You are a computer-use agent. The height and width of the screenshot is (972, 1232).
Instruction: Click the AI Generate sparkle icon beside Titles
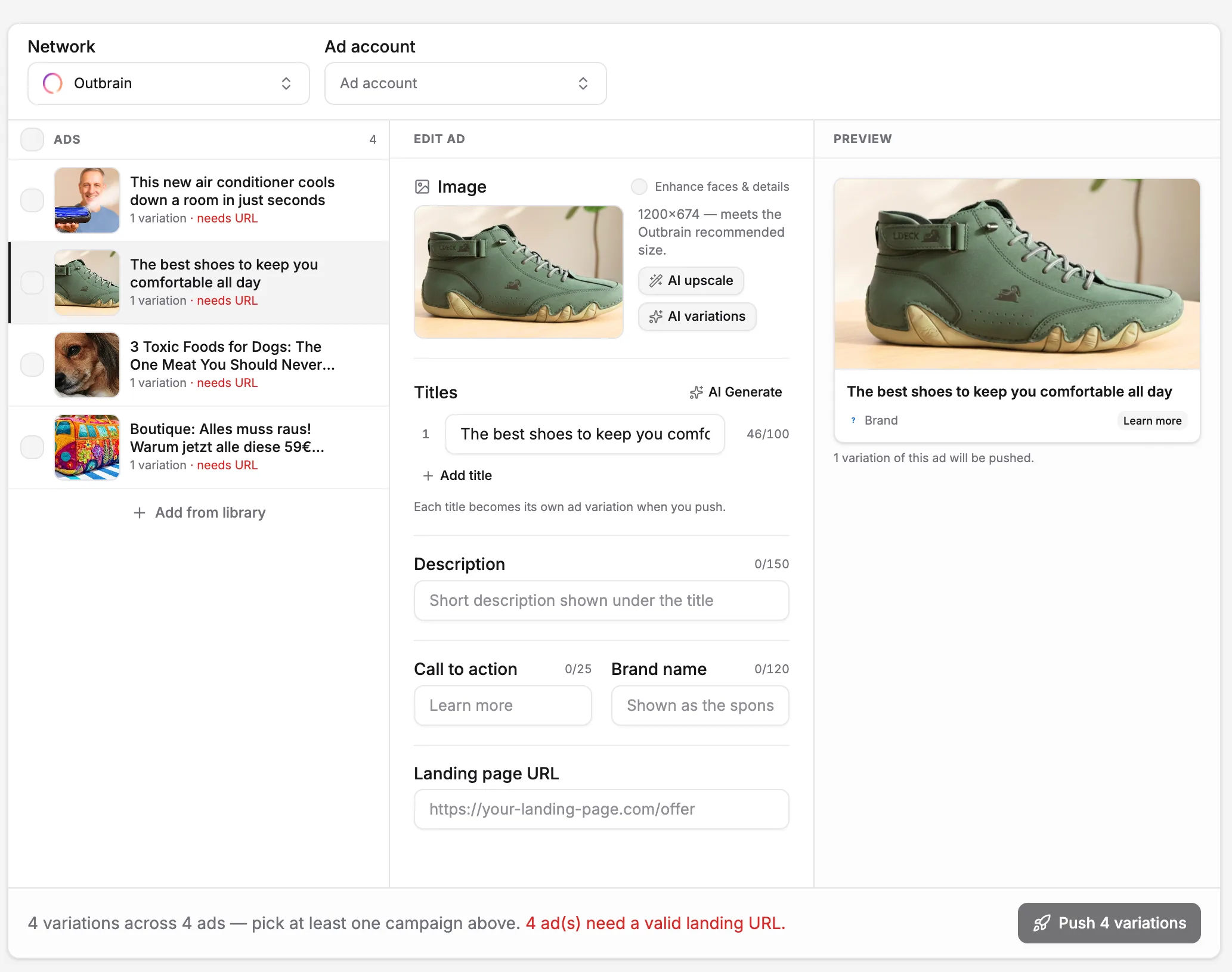[697, 392]
